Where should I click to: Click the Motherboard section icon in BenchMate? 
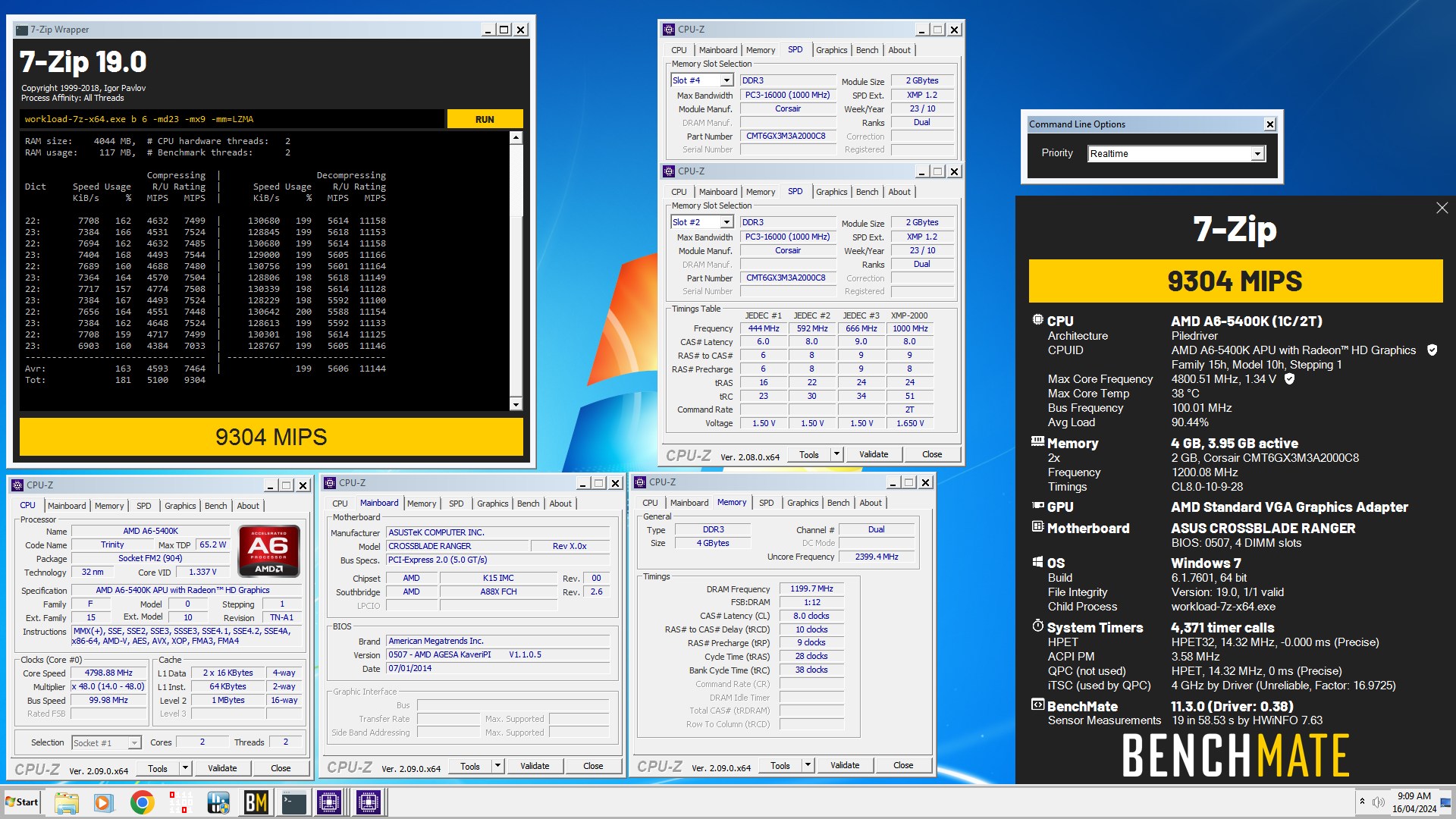[1037, 527]
